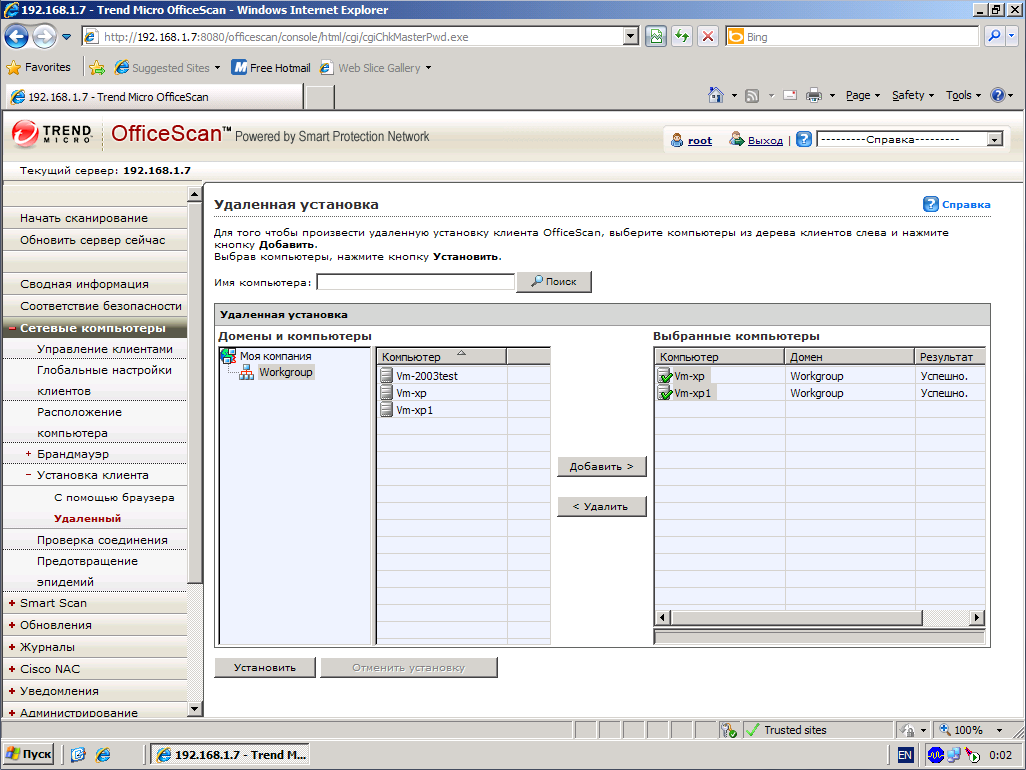Click the Имя компьютера text field
Image resolution: width=1026 pixels, height=770 pixels.
click(x=416, y=282)
